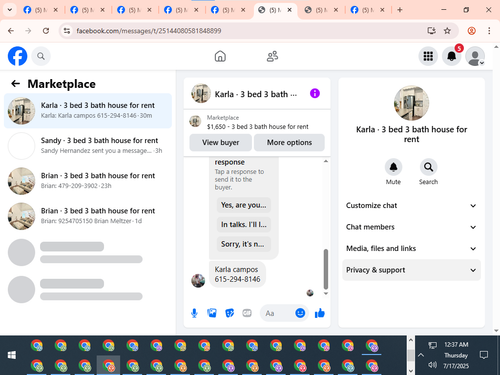Open the Friends icon in top navigation

click(x=272, y=56)
